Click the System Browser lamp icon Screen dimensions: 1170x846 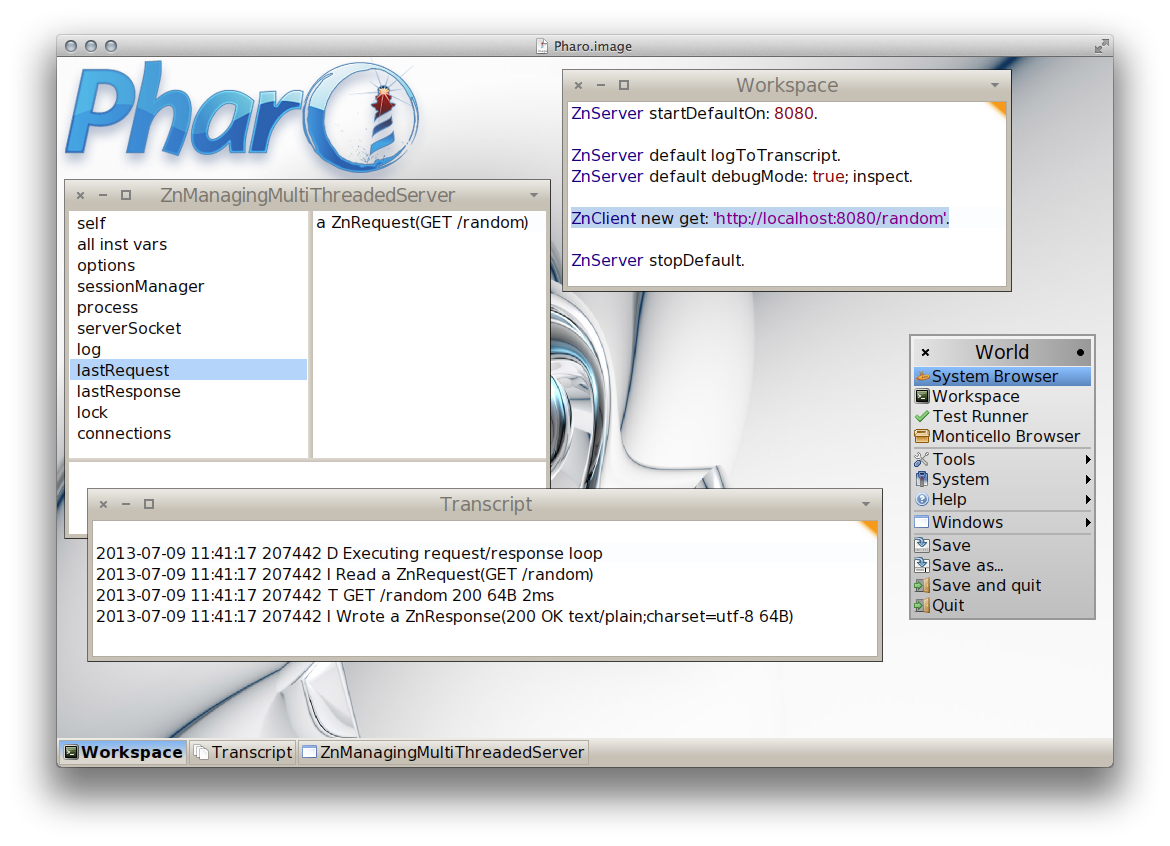[923, 377]
